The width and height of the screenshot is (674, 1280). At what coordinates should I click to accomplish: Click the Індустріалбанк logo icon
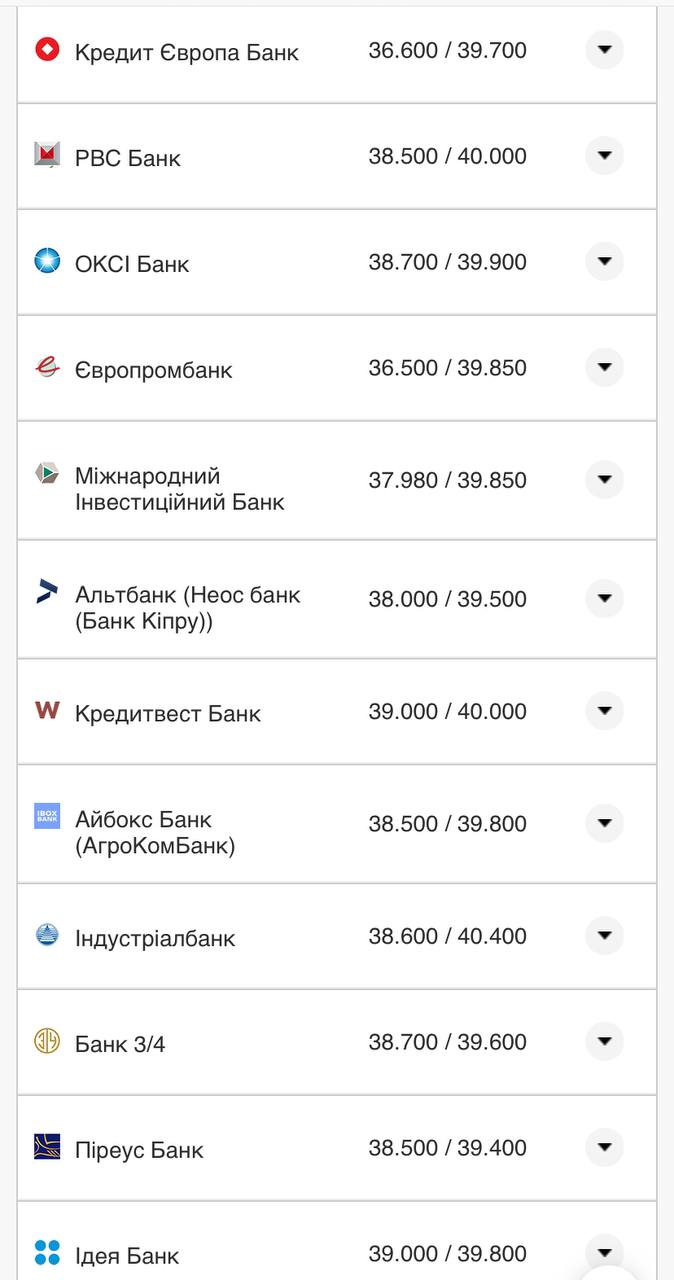click(x=44, y=931)
